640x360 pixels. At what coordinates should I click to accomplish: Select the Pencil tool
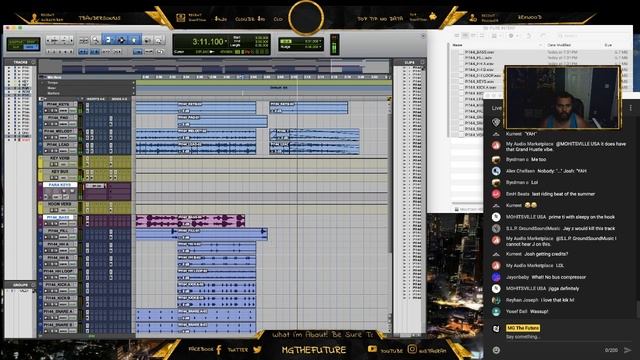[x=158, y=40]
